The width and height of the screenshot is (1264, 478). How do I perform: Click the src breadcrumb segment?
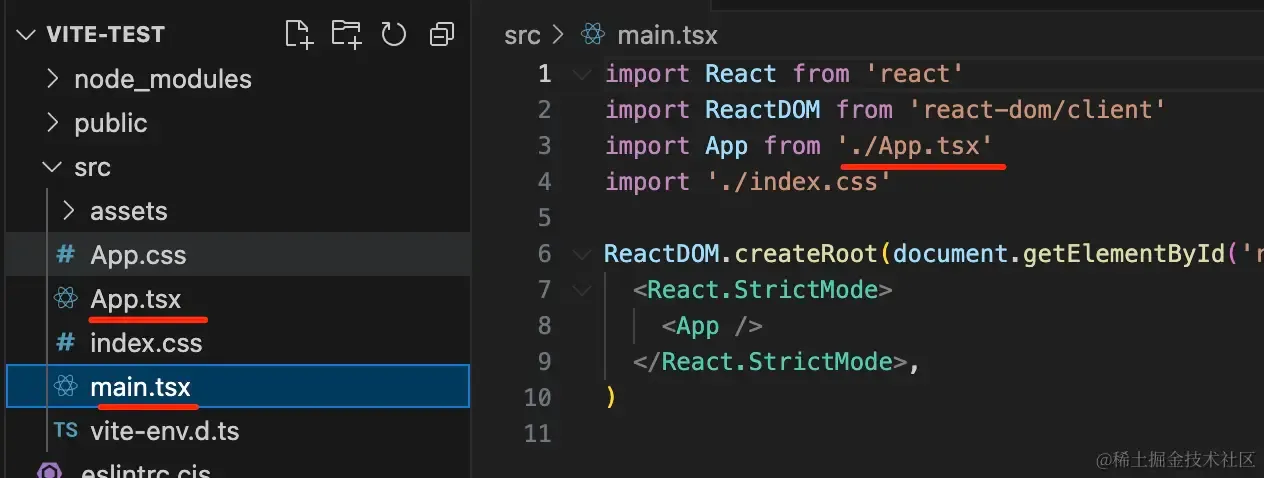(x=522, y=36)
